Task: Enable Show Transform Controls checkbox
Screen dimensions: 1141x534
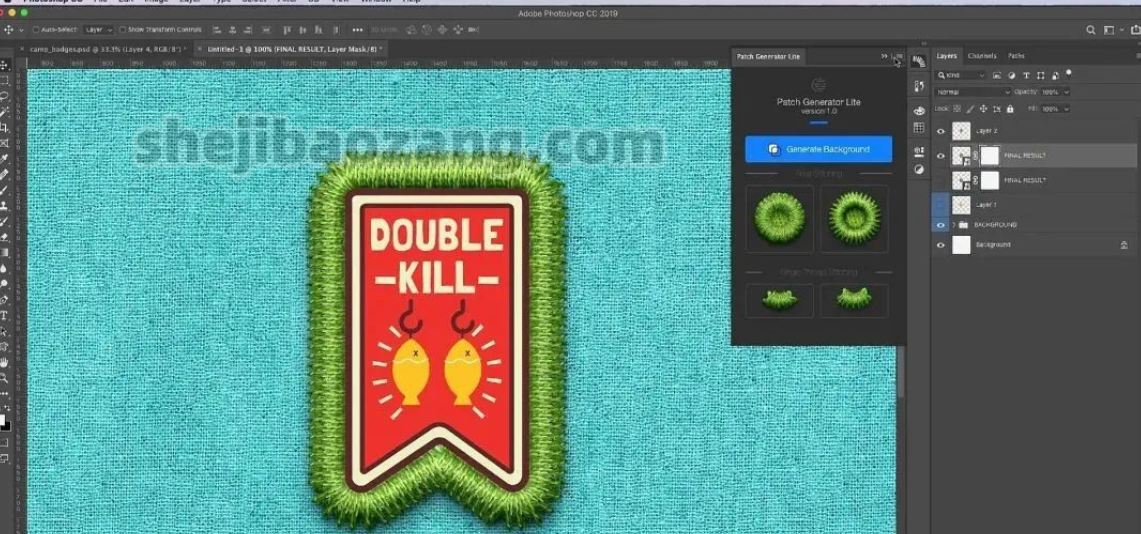Action: coord(122,30)
